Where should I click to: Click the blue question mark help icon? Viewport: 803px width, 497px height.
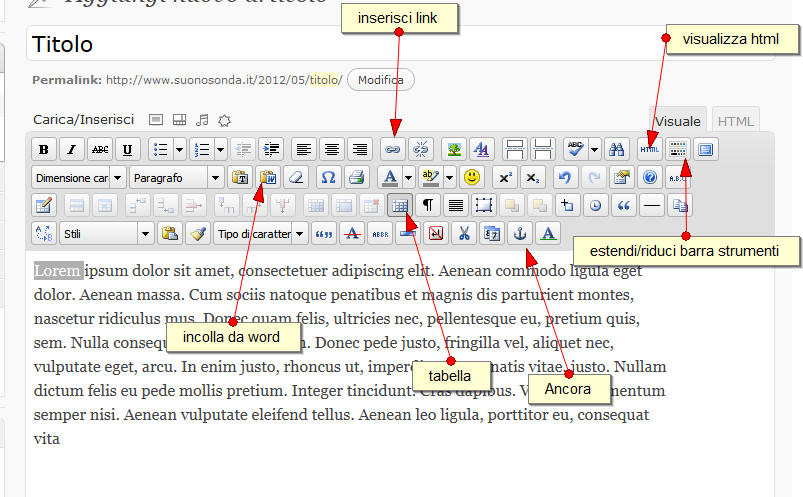tap(650, 178)
